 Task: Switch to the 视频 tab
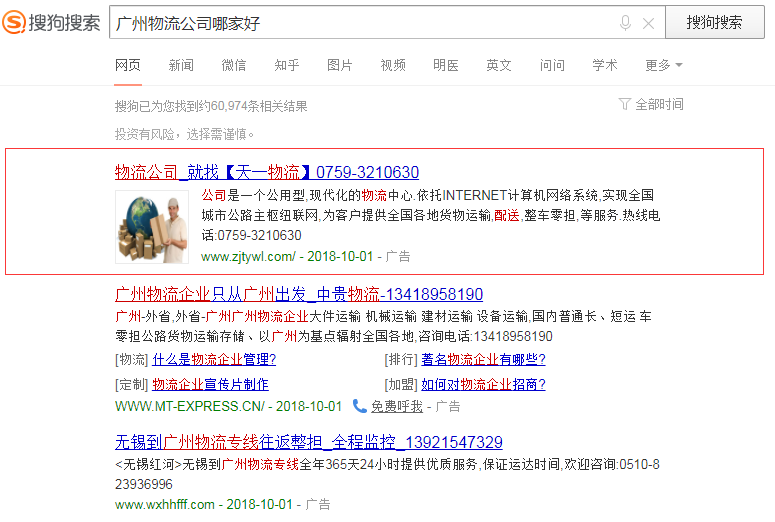tap(393, 65)
